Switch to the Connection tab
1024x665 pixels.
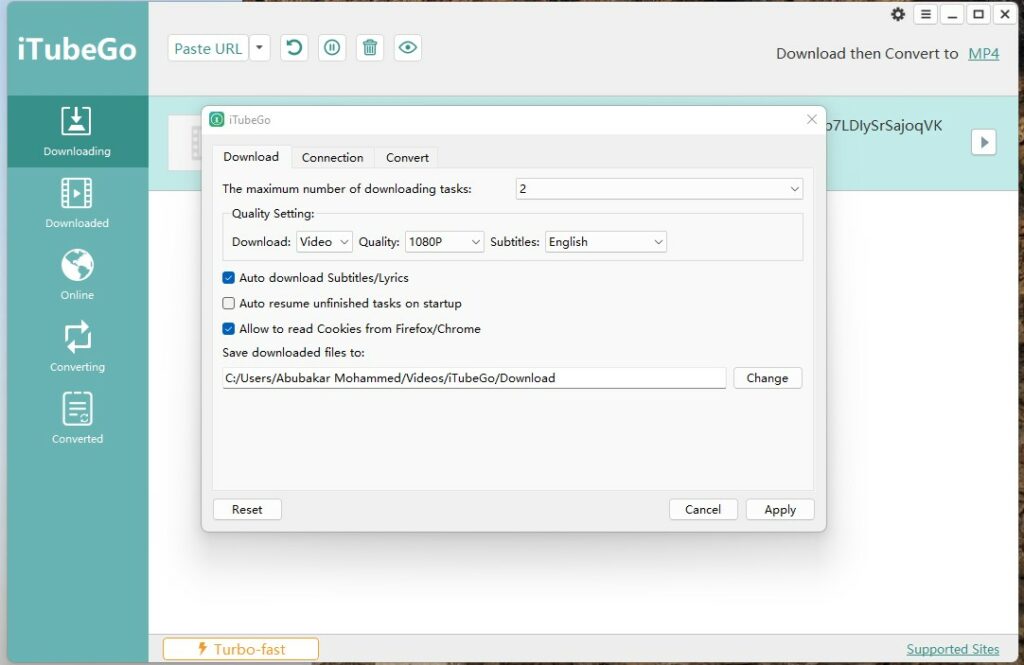332,157
